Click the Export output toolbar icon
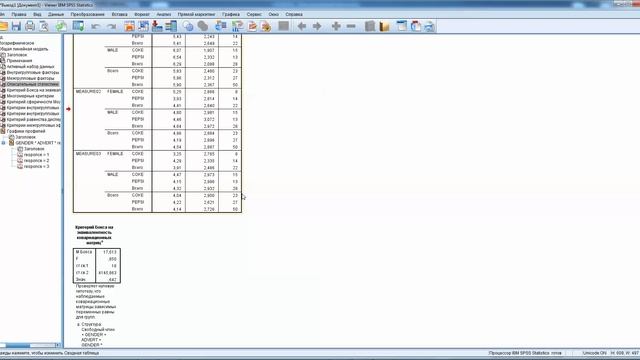Viewport: 640px width, 360px height. pos(62,27)
